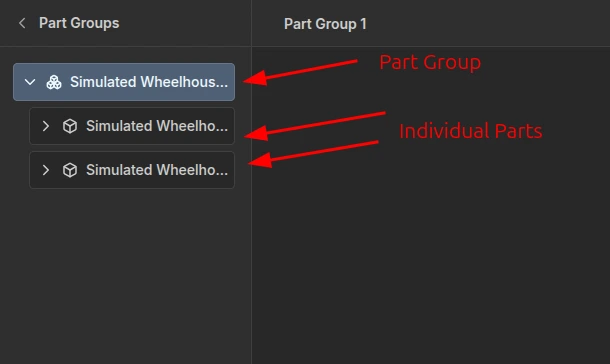Image resolution: width=610 pixels, height=364 pixels.
Task: Click the red arrow pointing at the first part
Action: click(x=315, y=126)
